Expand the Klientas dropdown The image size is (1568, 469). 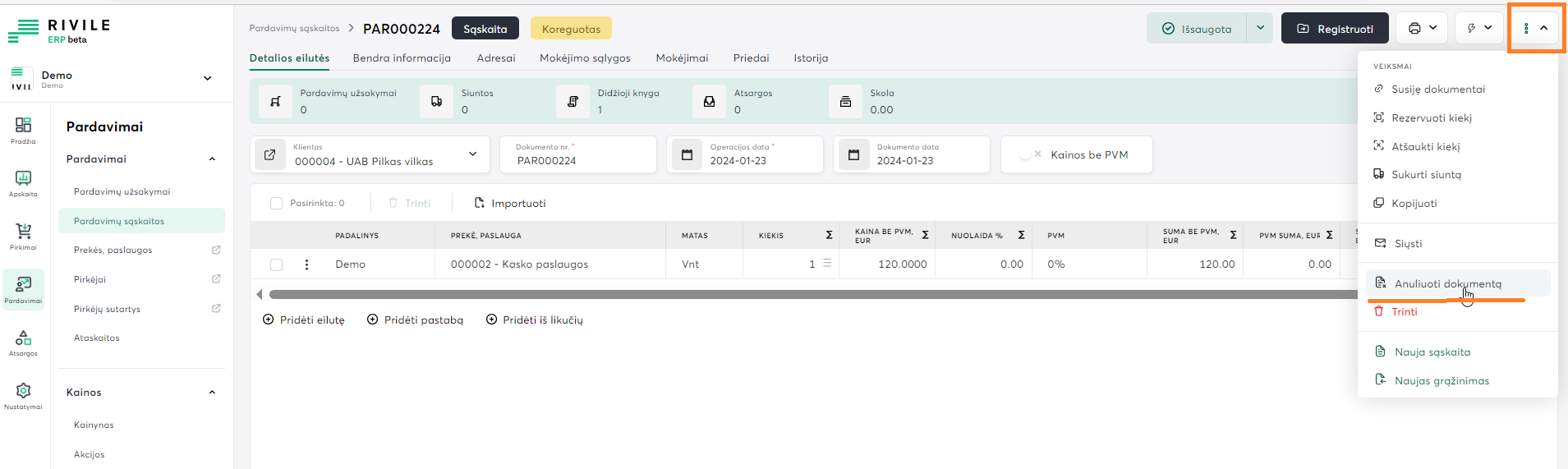(x=473, y=154)
